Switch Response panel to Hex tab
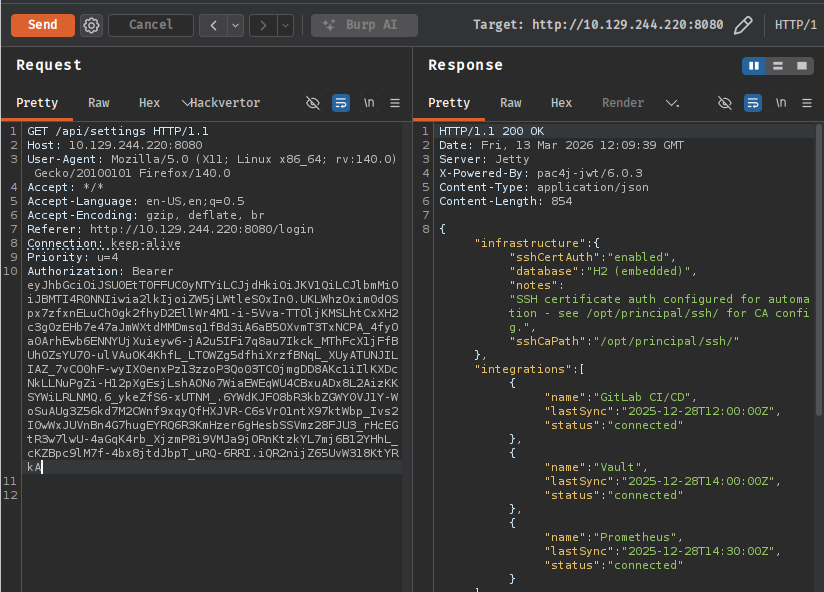 click(x=562, y=103)
